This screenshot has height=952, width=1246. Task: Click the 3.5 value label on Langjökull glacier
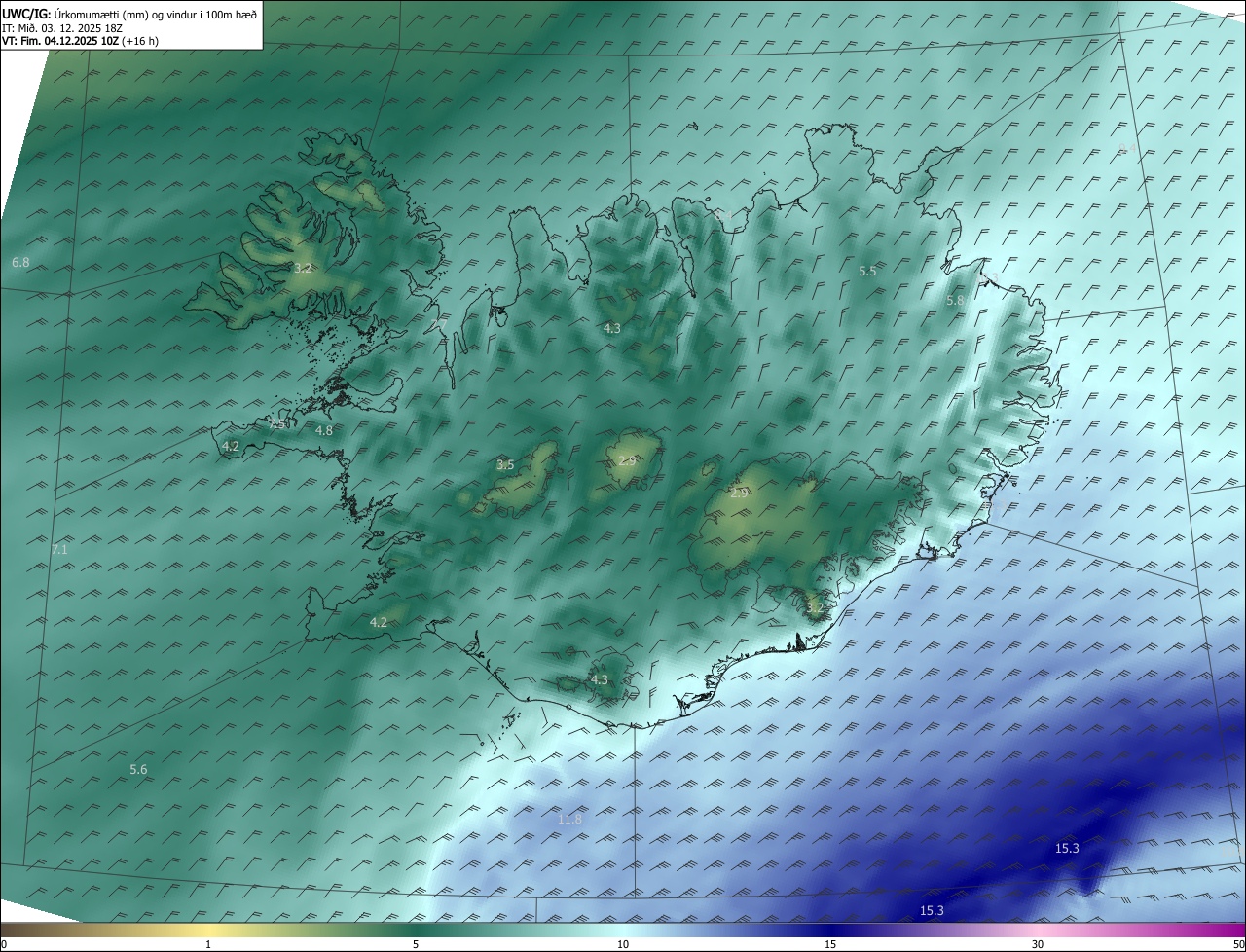pos(505,465)
